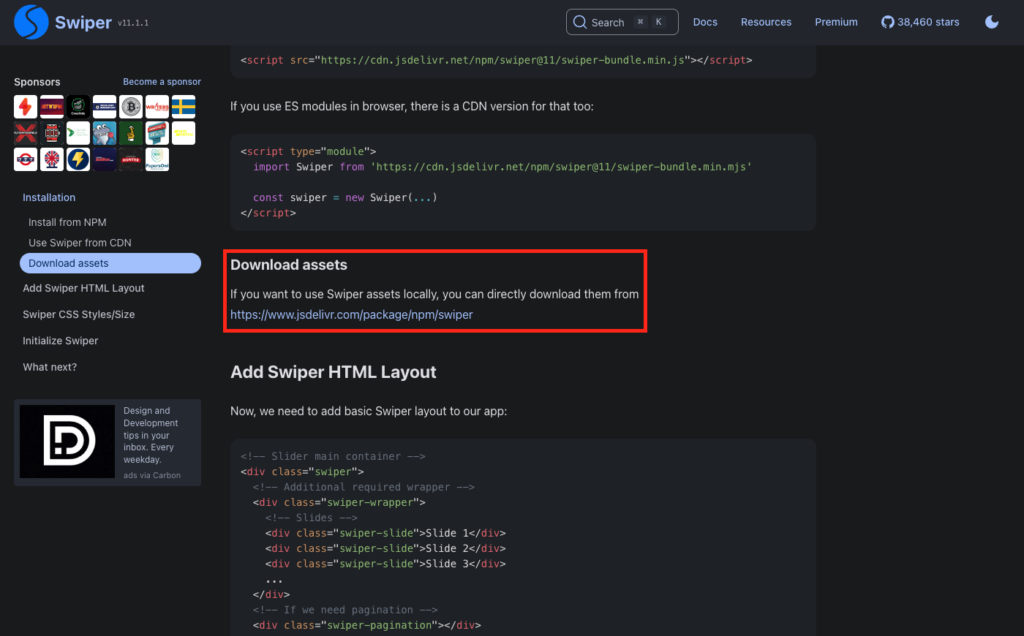Viewport: 1024px width, 636px height.
Task: Go to Initialize Swiper in the sidebar
Action: 61,341
